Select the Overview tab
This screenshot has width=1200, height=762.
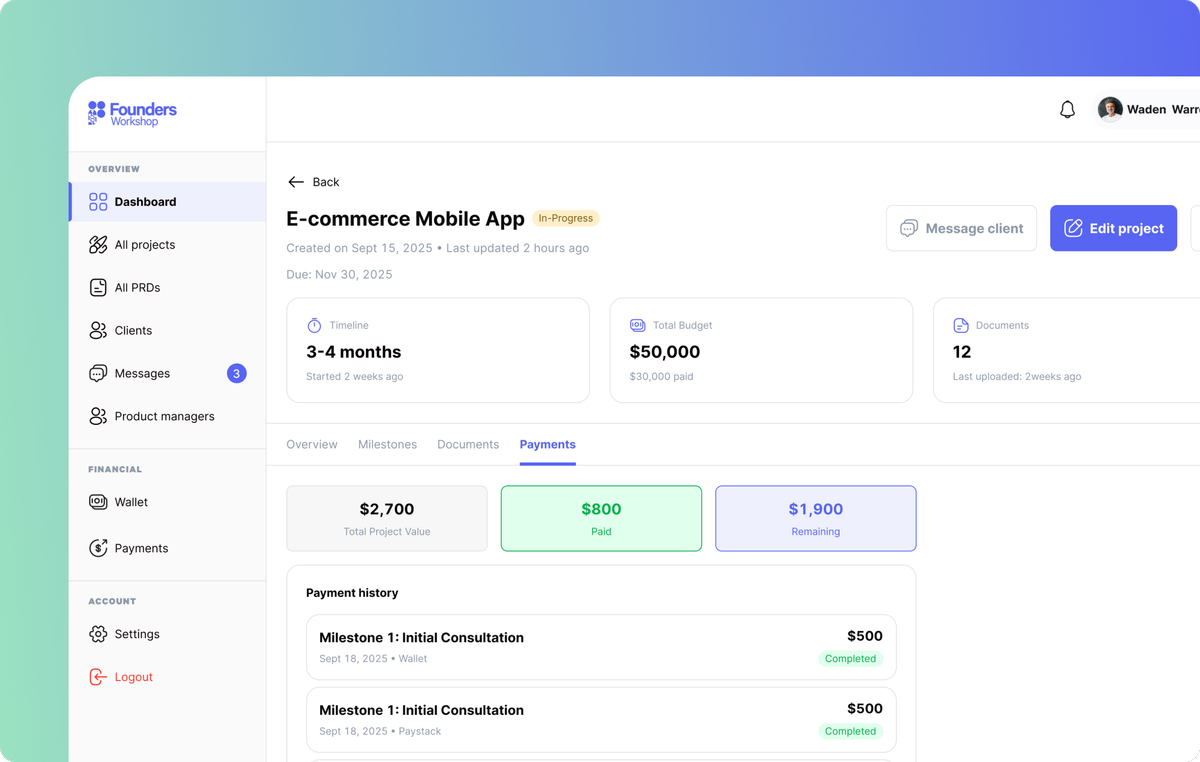coord(311,444)
